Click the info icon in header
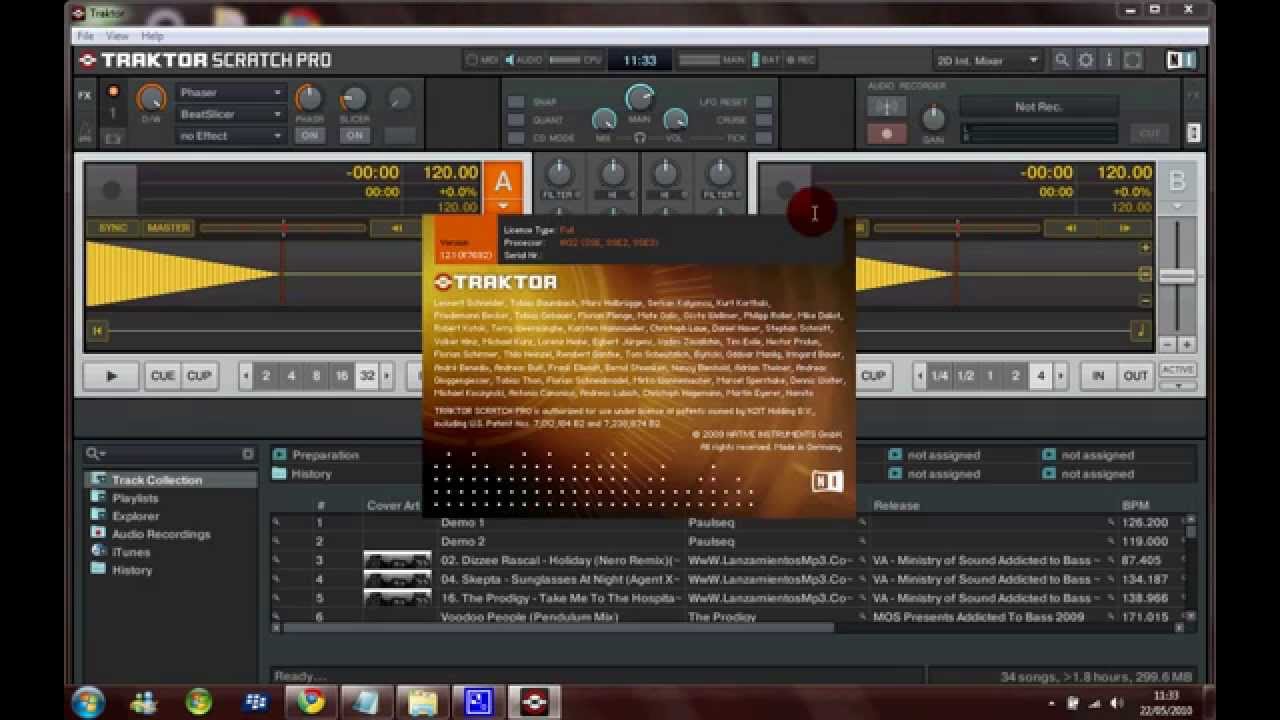 click(x=1109, y=60)
